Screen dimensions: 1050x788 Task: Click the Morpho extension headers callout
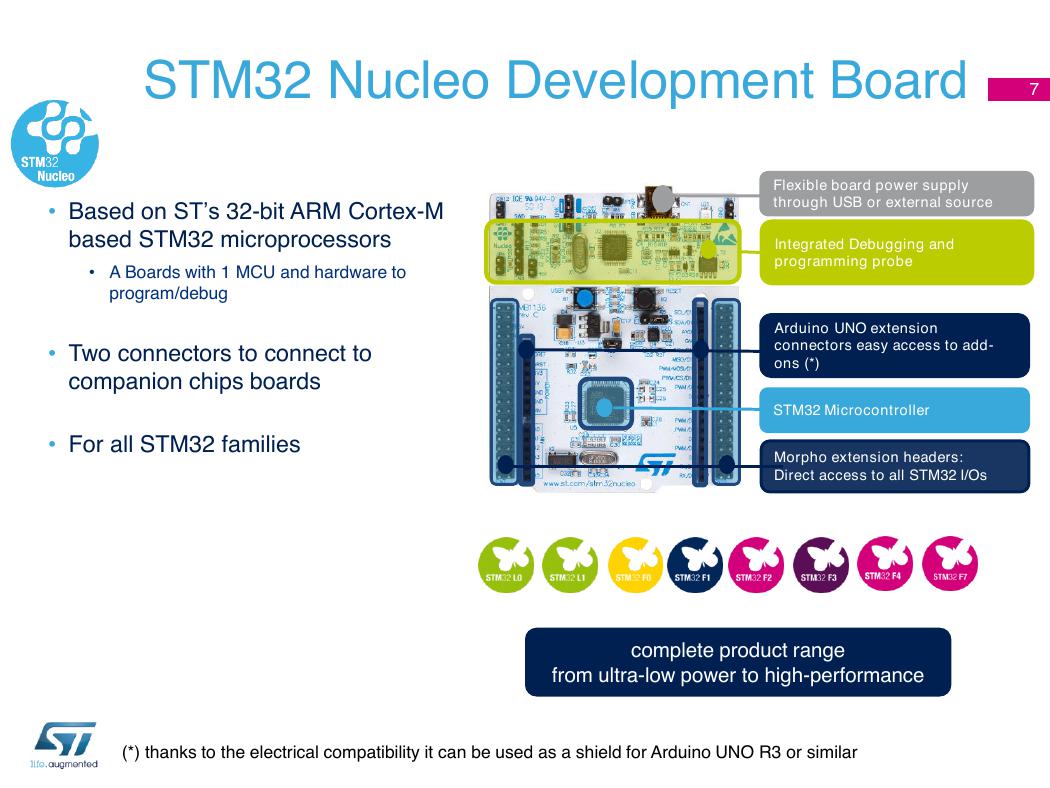pyautogui.click(x=894, y=466)
